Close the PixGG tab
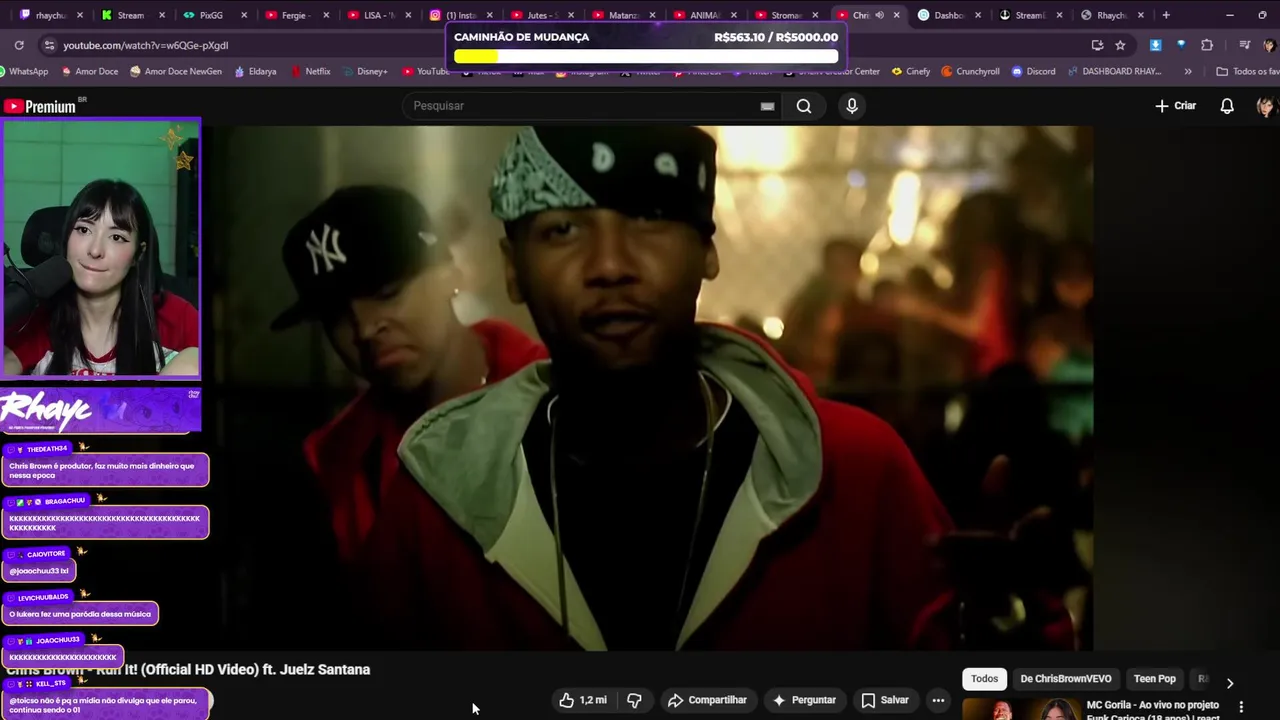The height and width of the screenshot is (720, 1280). [x=245, y=15]
